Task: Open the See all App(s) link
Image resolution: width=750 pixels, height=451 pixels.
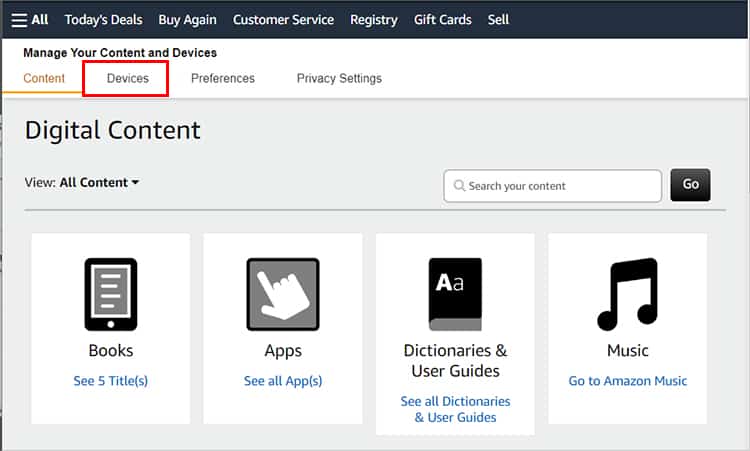Action: point(283,381)
